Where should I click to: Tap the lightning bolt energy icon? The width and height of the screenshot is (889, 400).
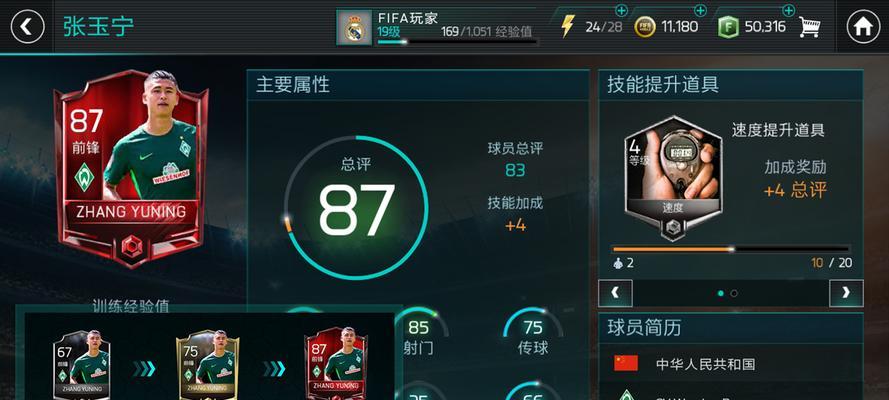pos(568,26)
